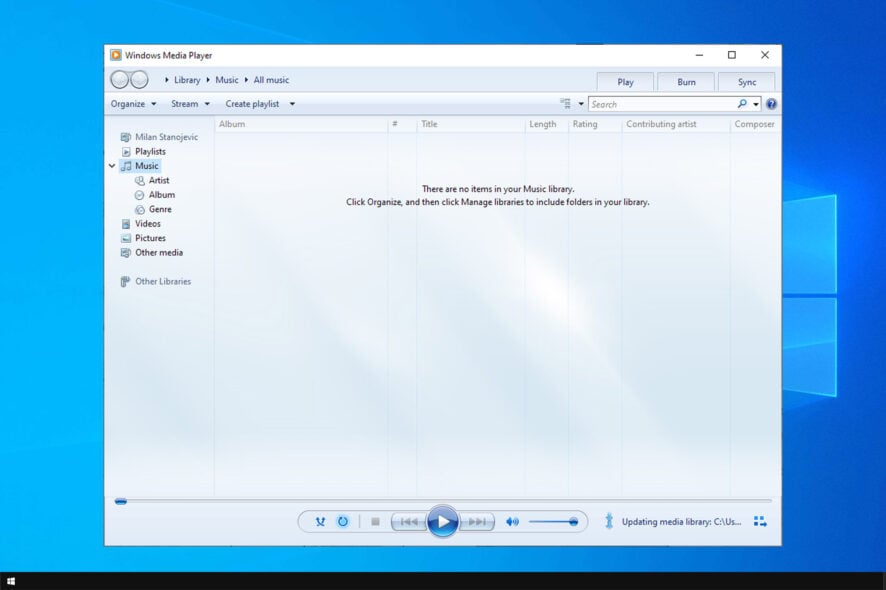Click the Play button in transport controls
The width and height of the screenshot is (886, 590).
442,521
